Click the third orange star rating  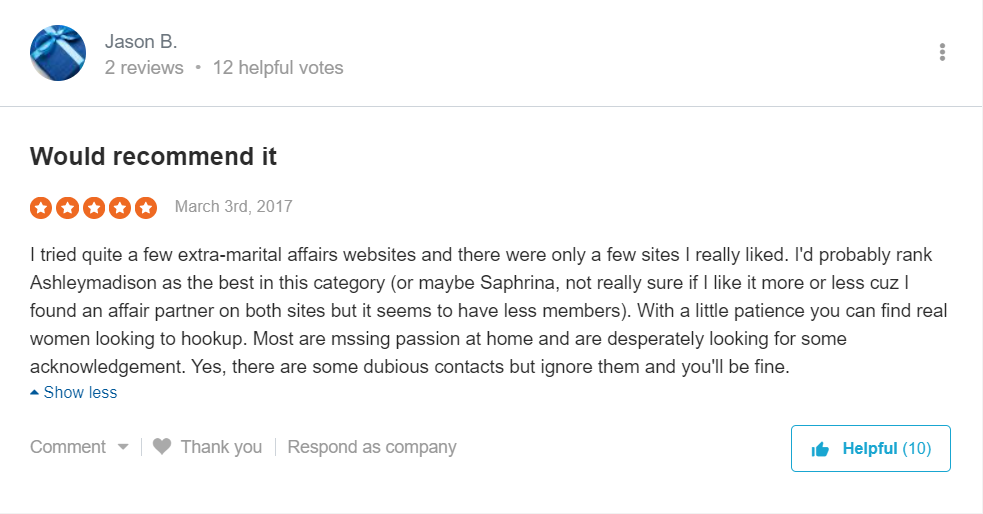93,207
